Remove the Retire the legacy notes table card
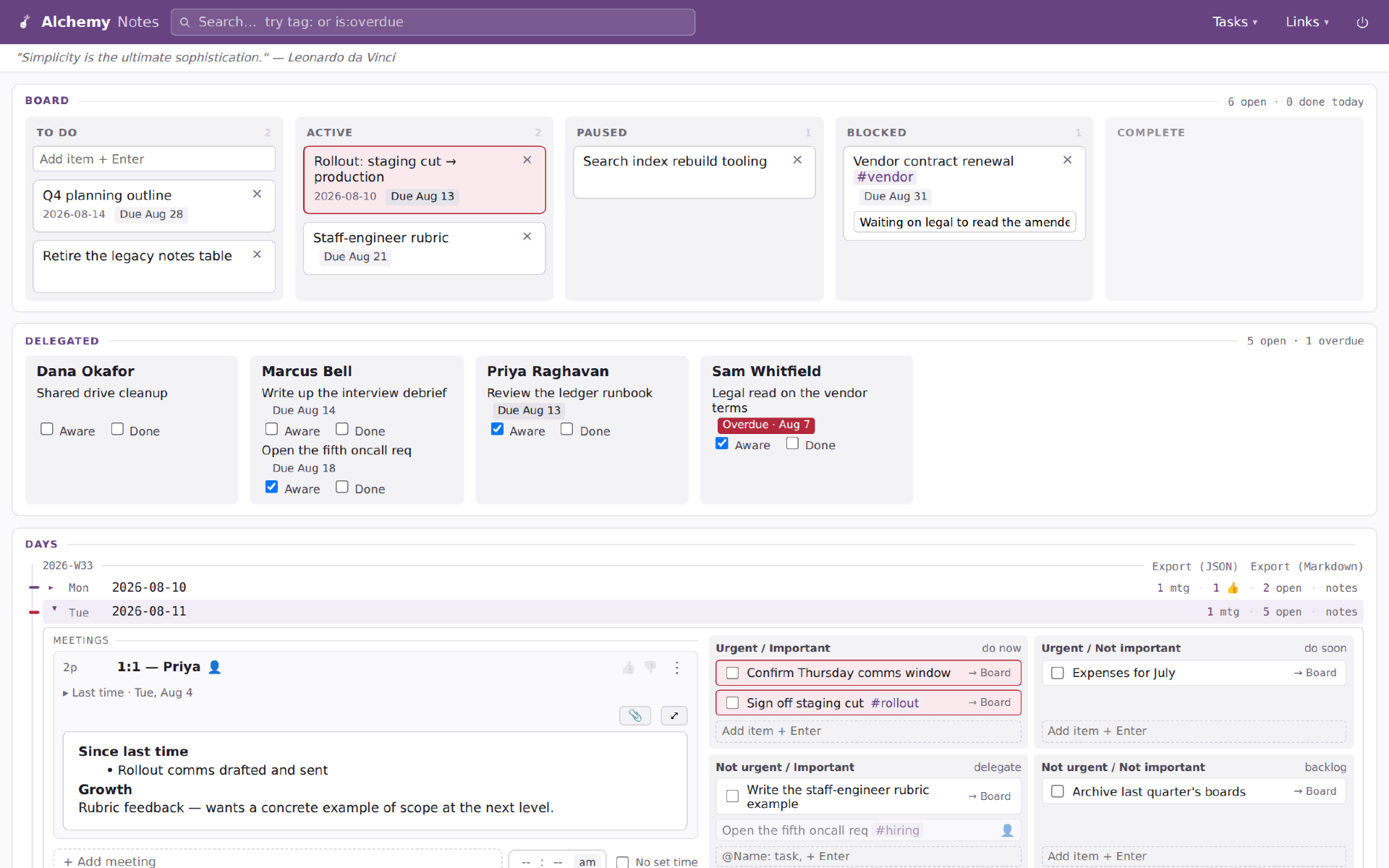The width and height of the screenshot is (1389, 868). pos(257,255)
